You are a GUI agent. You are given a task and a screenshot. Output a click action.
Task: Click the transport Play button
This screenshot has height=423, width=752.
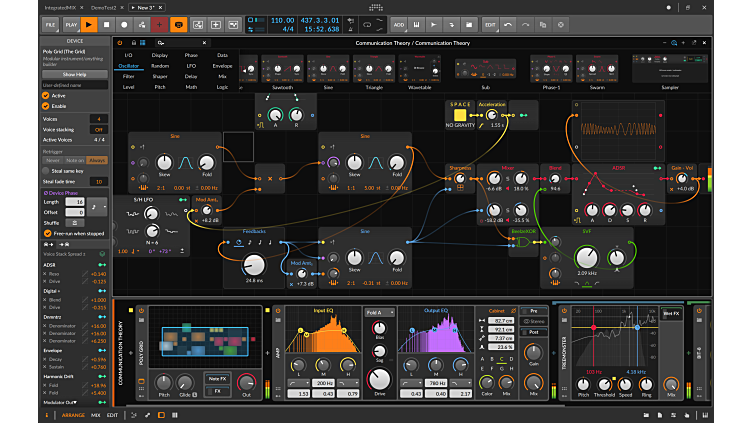click(88, 25)
